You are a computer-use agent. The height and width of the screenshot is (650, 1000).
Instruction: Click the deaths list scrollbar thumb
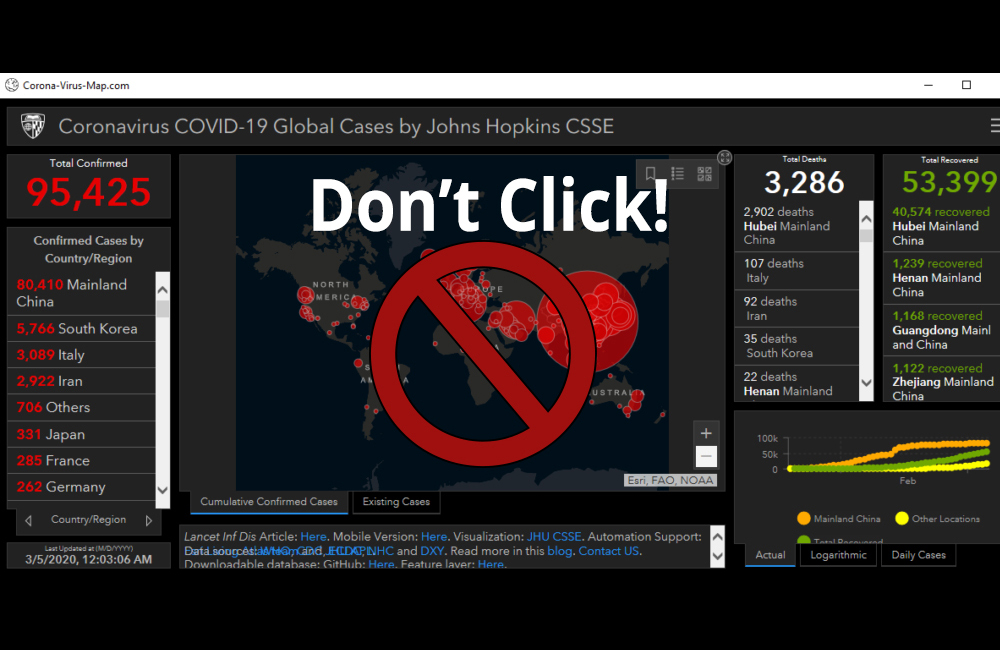click(x=866, y=235)
